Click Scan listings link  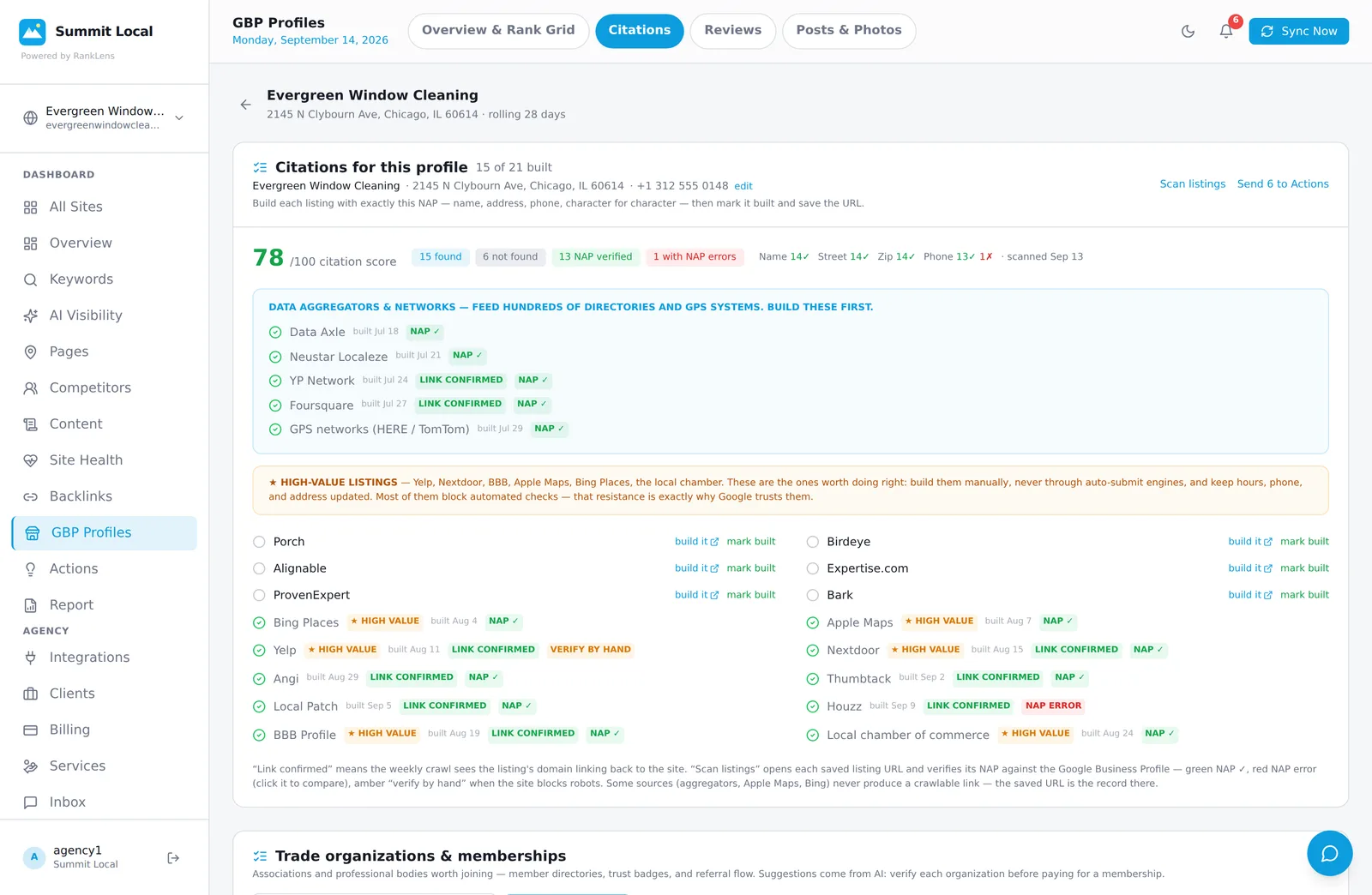1193,184
